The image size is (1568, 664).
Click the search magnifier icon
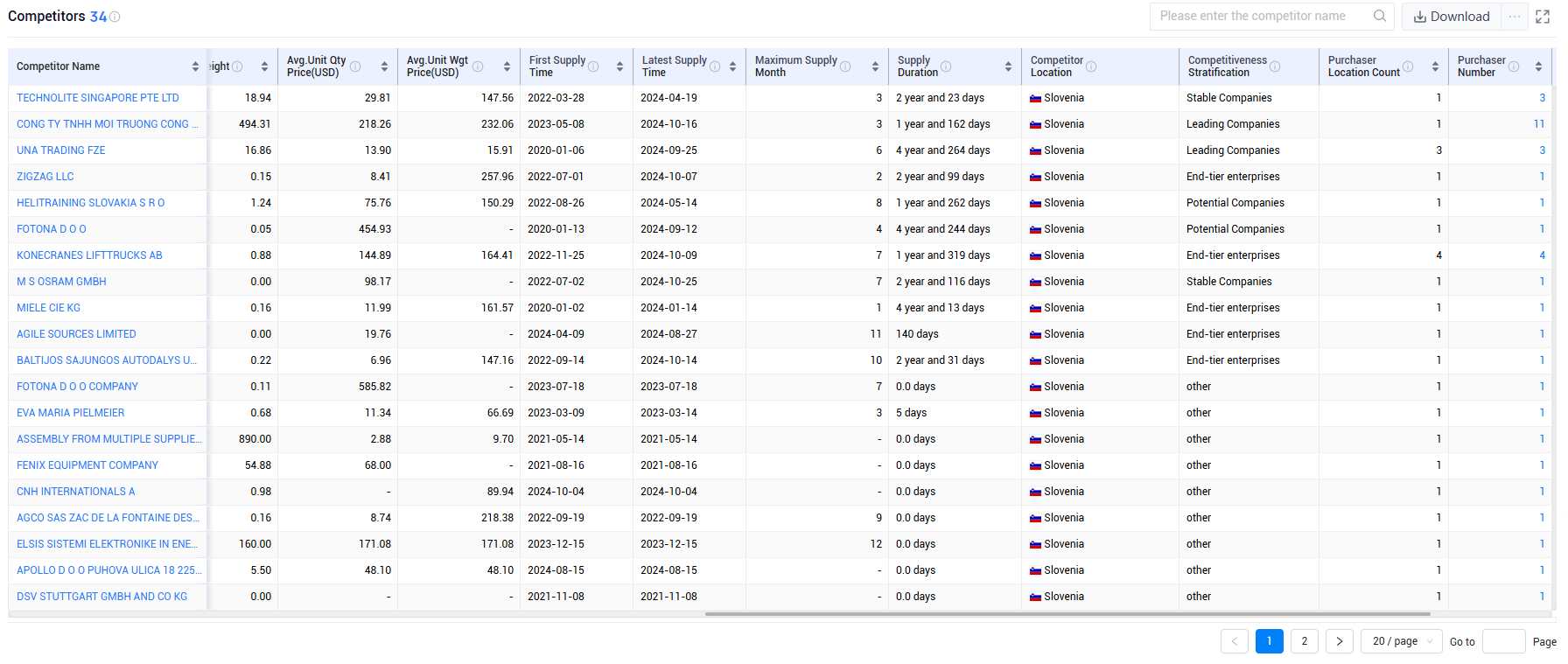coord(1380,16)
